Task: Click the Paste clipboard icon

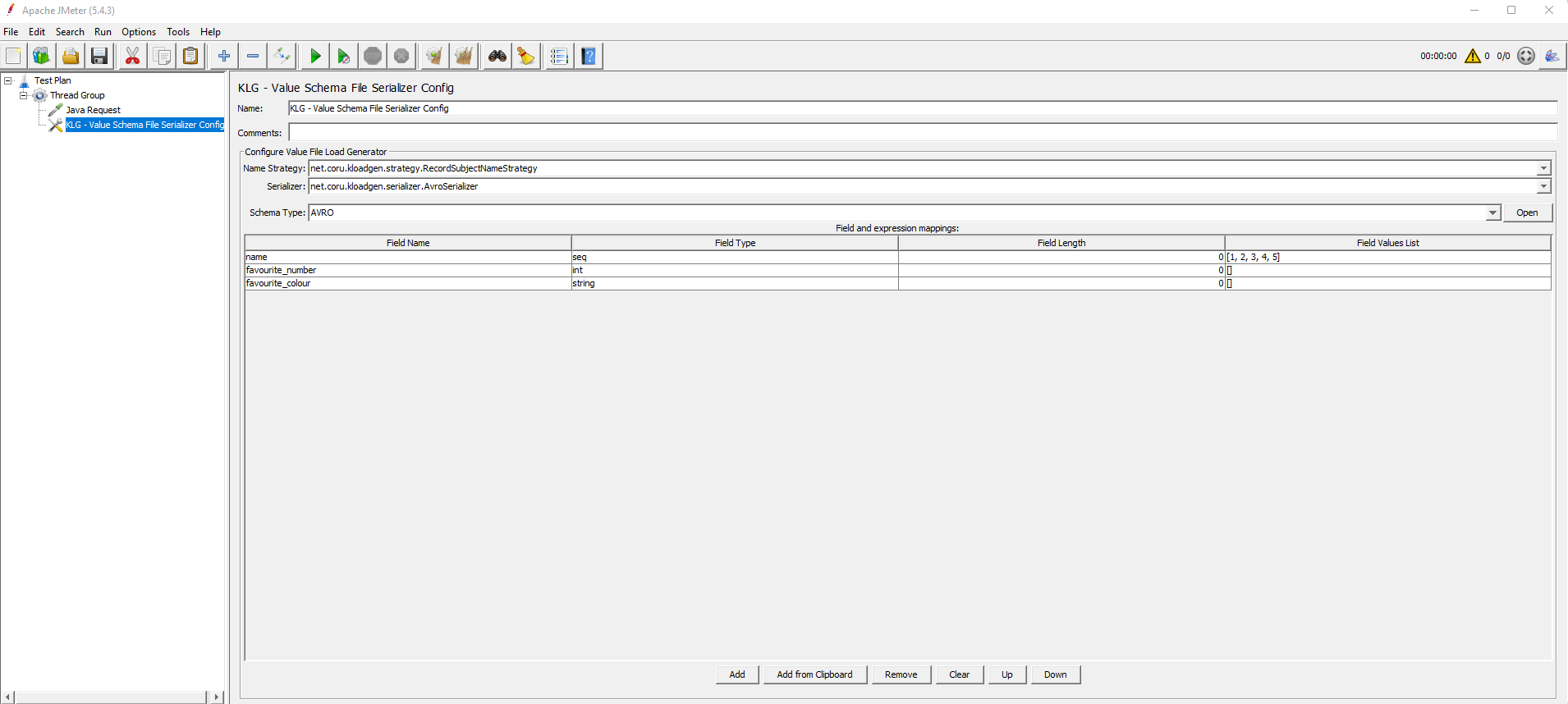Action: [x=190, y=56]
